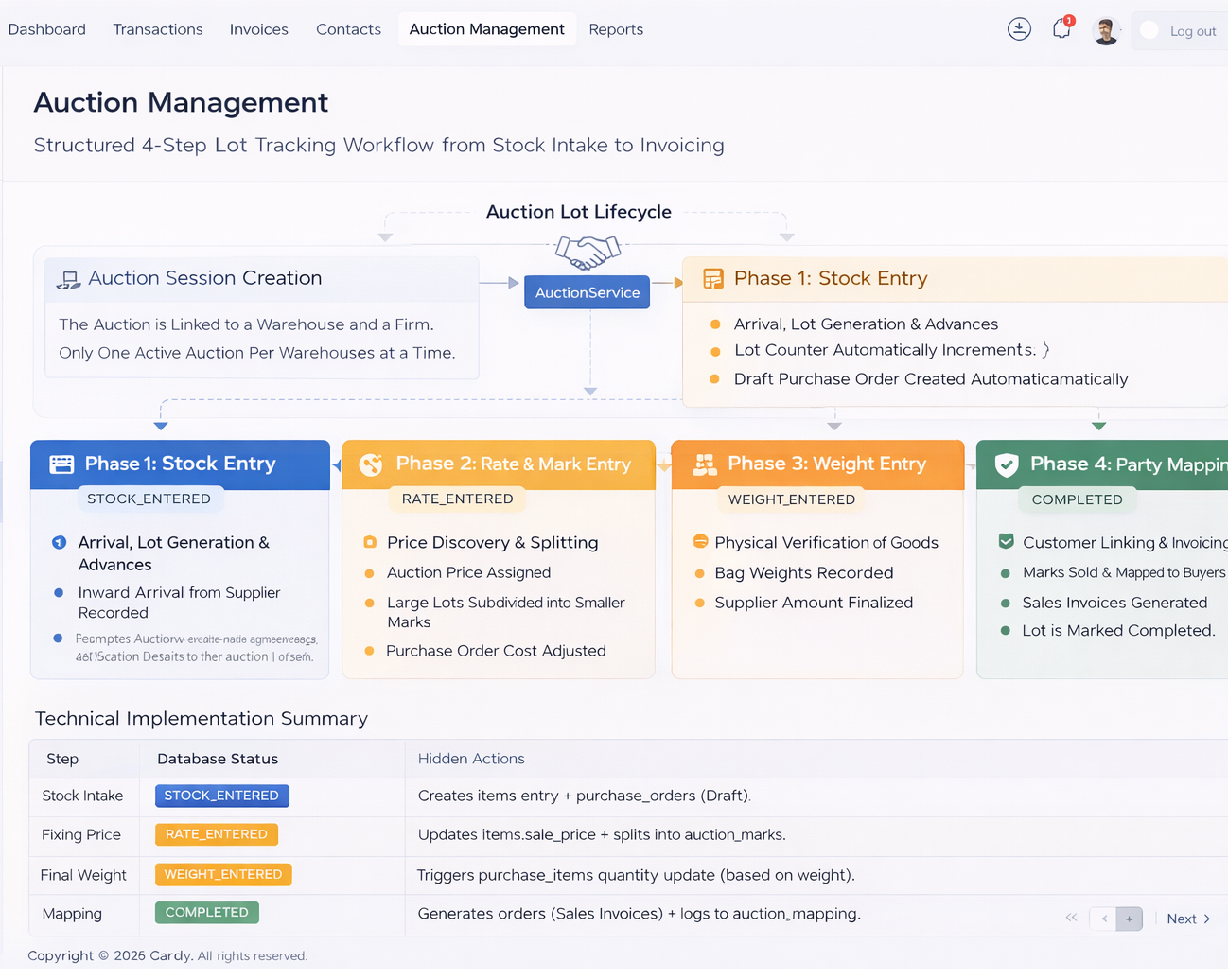Click the STOCK_ENTERED status badge in the table
The width and height of the screenshot is (1228, 980).
click(221, 796)
